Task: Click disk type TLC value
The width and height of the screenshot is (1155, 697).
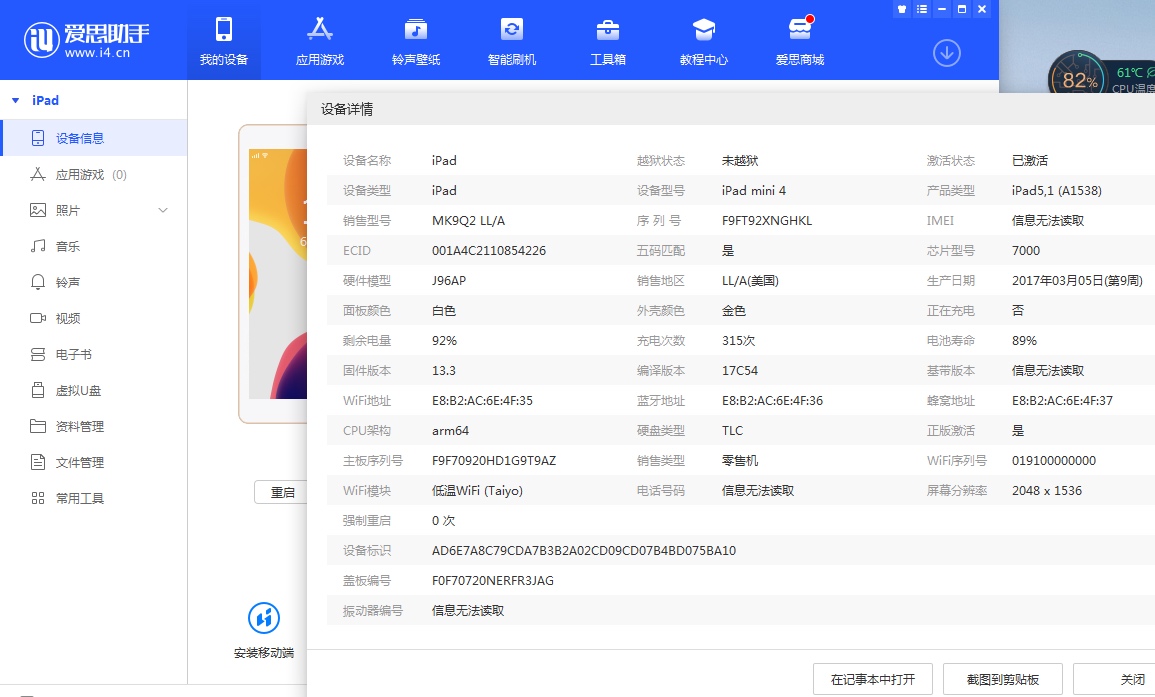Action: click(732, 430)
